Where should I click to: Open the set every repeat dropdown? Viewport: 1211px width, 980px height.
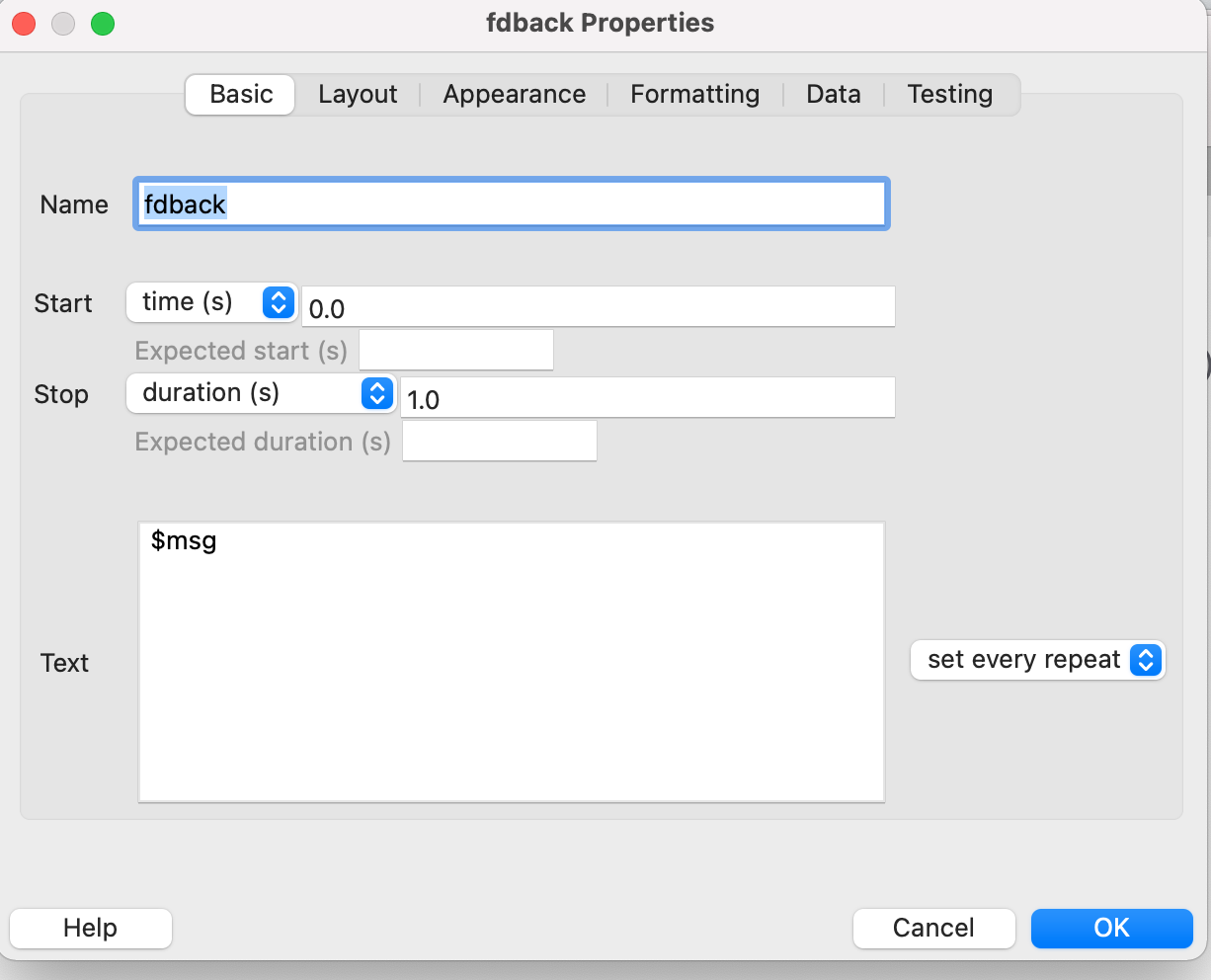click(1038, 660)
